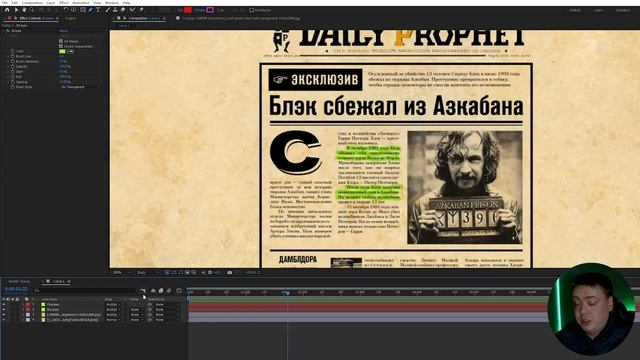Click the parent pick whip on first layer
This screenshot has width=640, height=360.
[x=150, y=304]
